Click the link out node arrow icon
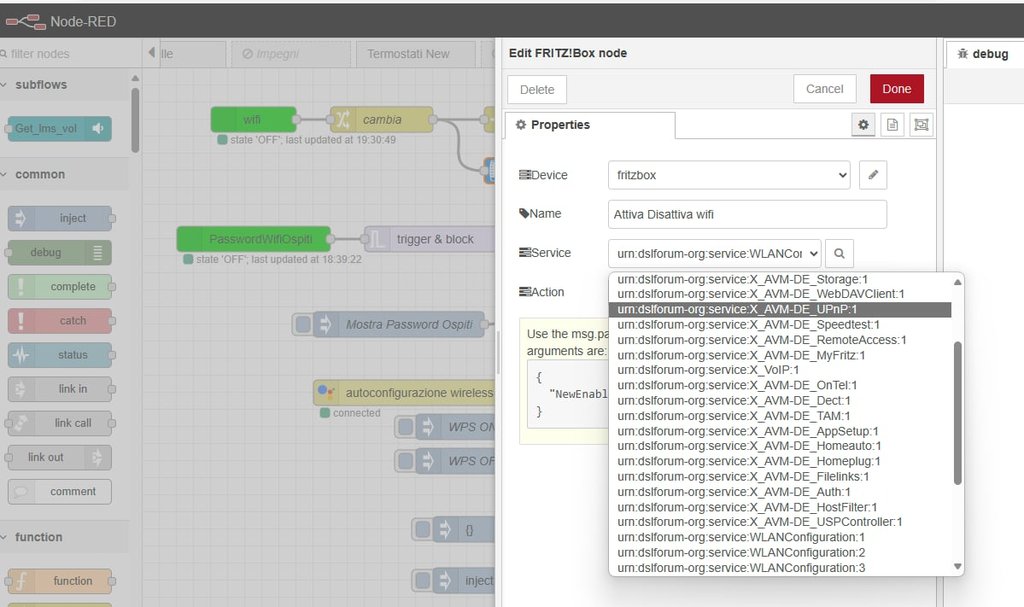Viewport: 1024px width, 607px height. pyautogui.click(x=97, y=457)
